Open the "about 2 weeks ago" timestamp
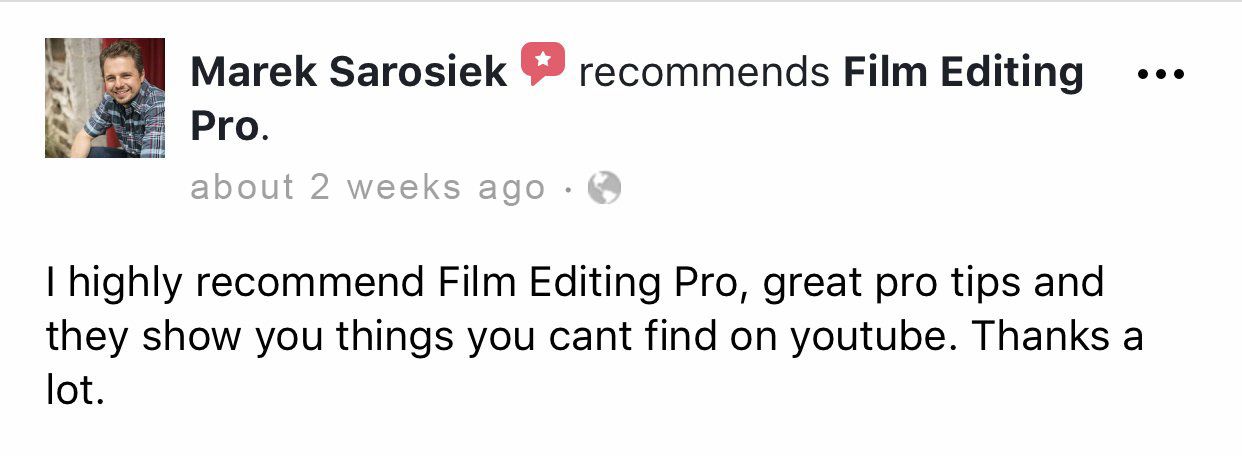 (368, 188)
